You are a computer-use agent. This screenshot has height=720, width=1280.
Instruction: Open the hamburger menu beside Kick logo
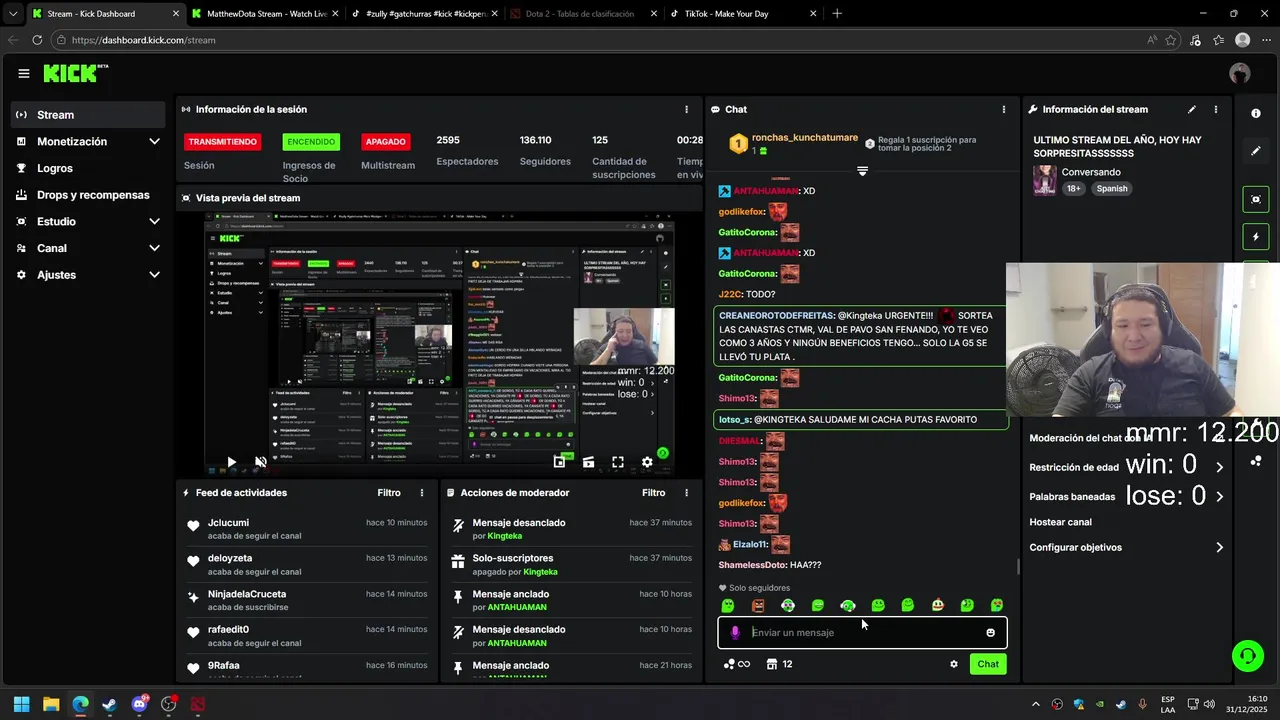pyautogui.click(x=23, y=73)
